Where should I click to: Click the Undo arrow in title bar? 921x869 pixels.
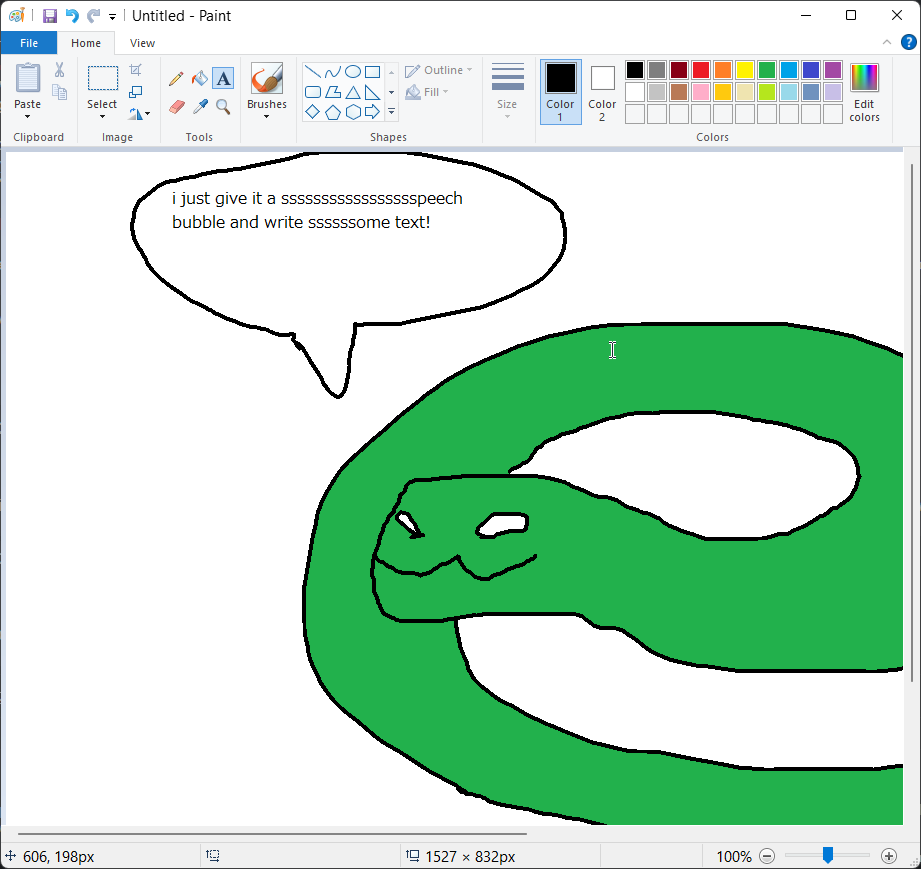(72, 15)
